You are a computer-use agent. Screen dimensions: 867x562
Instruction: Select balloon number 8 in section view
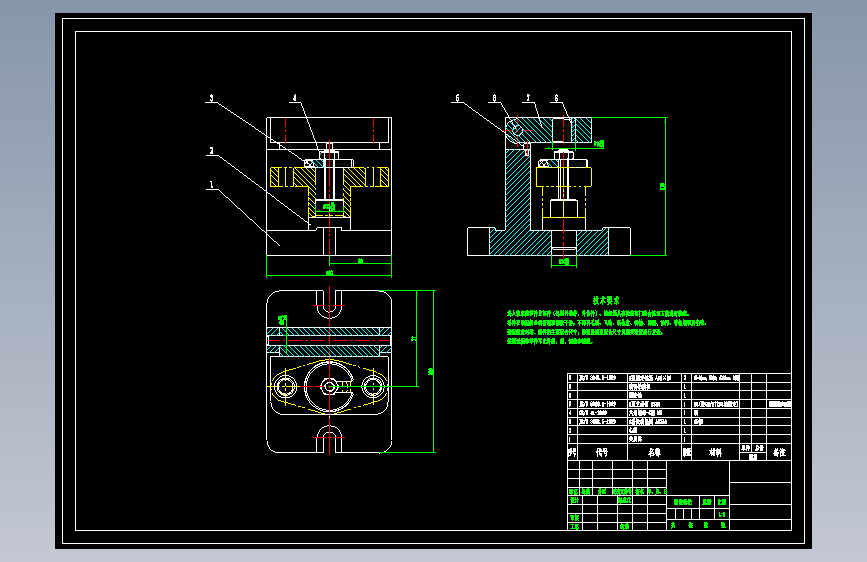(x=494, y=98)
